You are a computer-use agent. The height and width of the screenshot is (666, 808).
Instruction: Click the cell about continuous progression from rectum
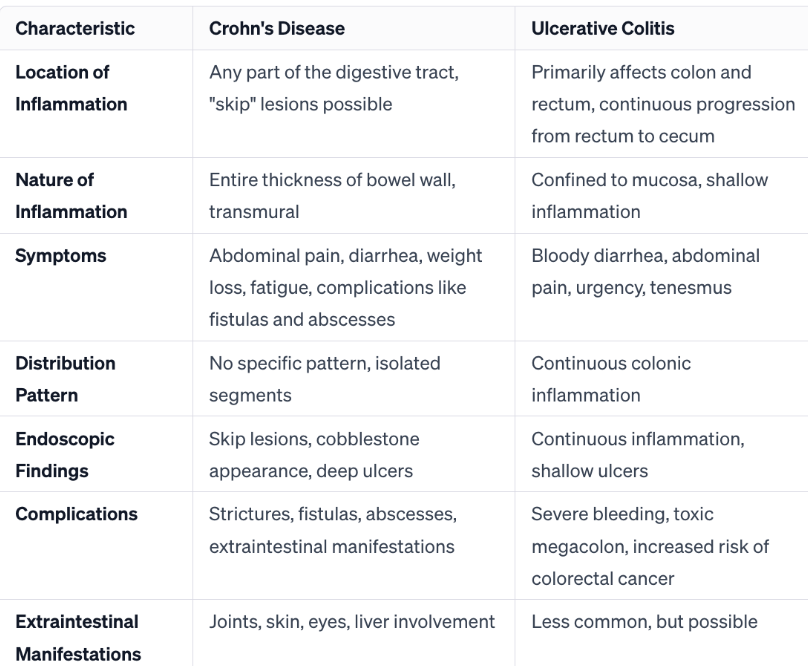[x=663, y=104]
